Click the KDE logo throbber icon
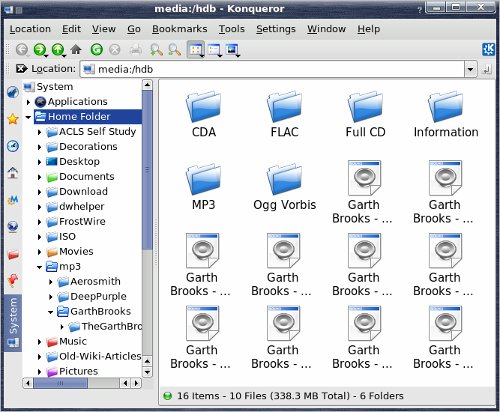Viewport: 500px width, 412px height. (x=488, y=50)
